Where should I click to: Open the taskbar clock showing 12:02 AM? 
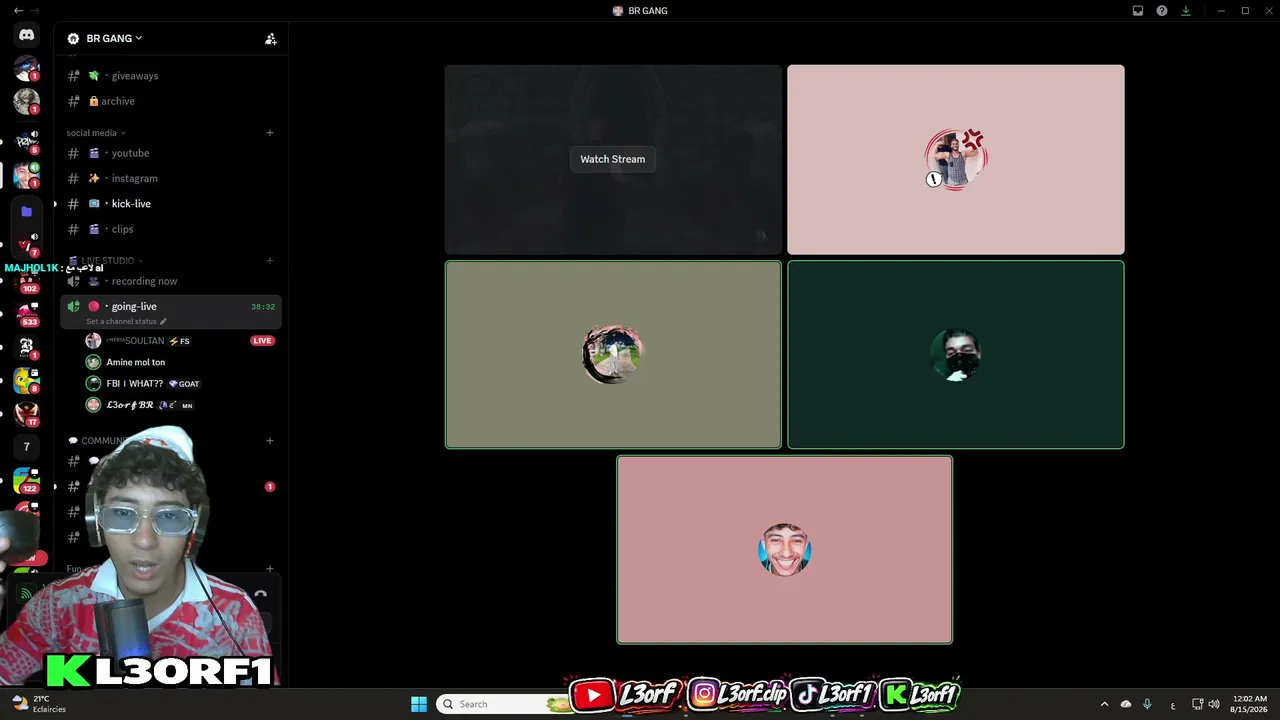[1250, 704]
